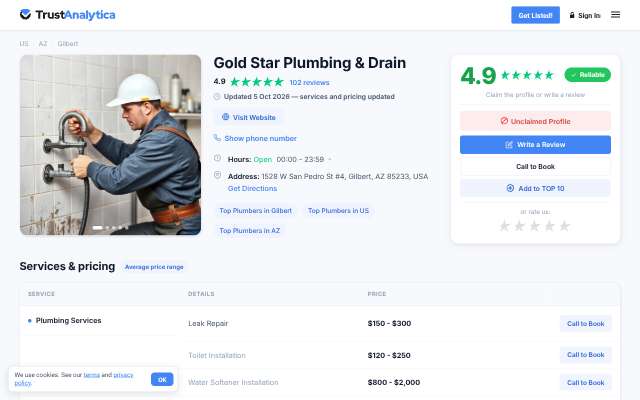Click the clock icon beside Hours
The width and height of the screenshot is (640, 400).
point(218,158)
